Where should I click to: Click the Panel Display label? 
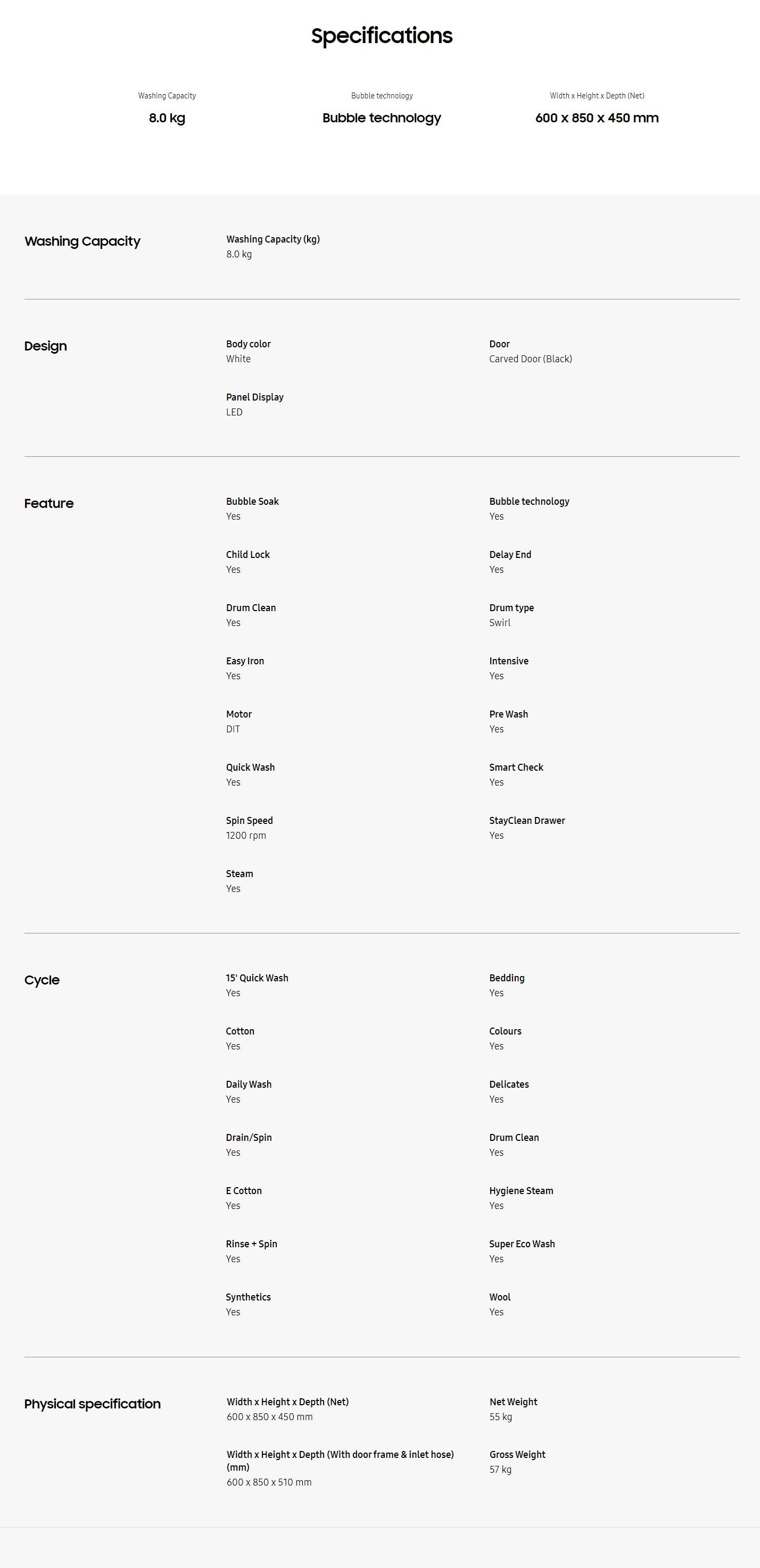click(x=254, y=397)
